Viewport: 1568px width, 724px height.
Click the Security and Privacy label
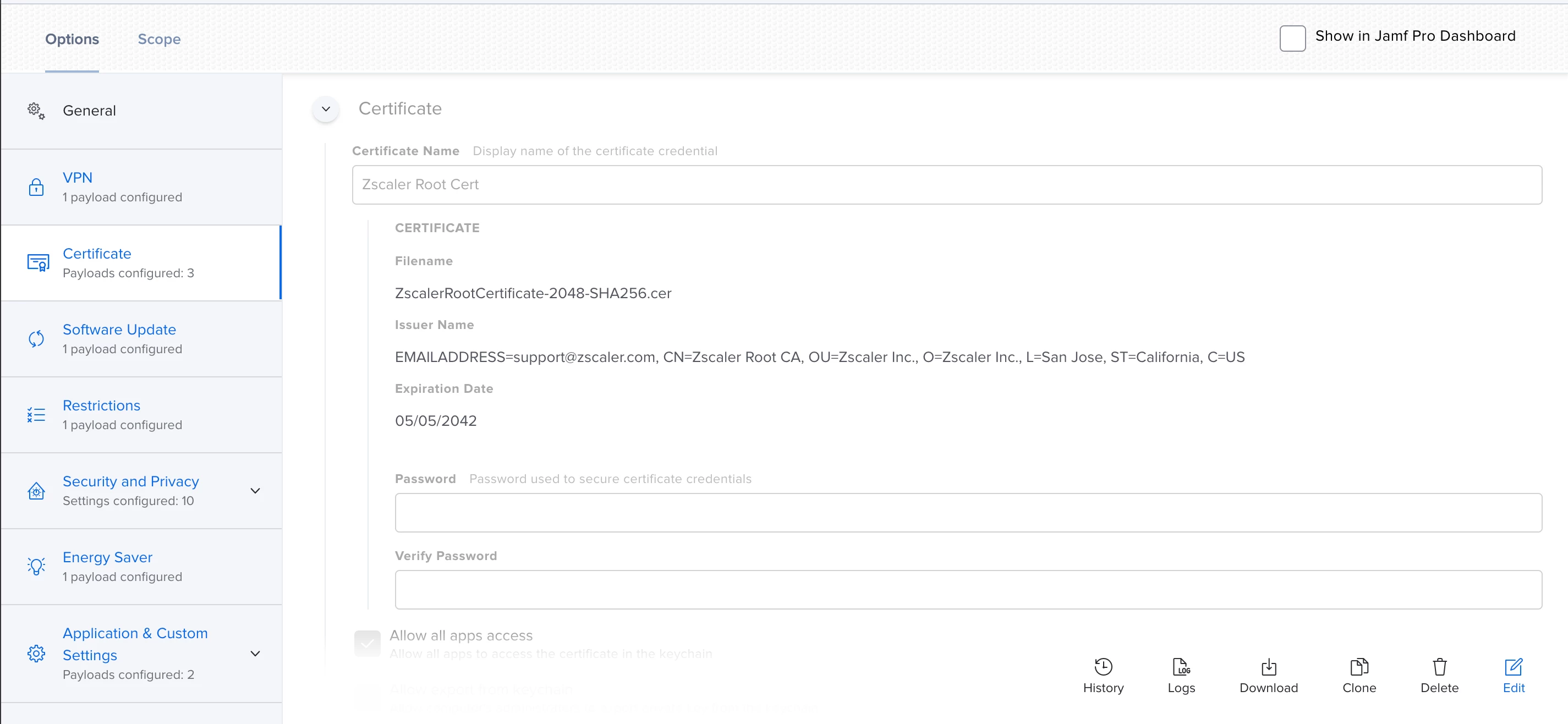point(131,481)
